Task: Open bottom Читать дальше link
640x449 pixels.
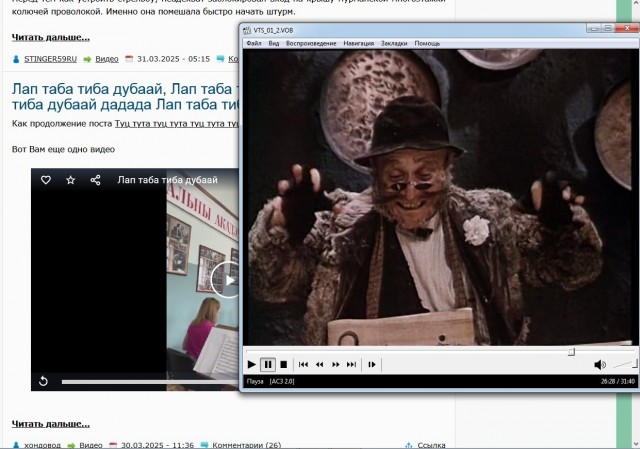Action: pos(51,424)
